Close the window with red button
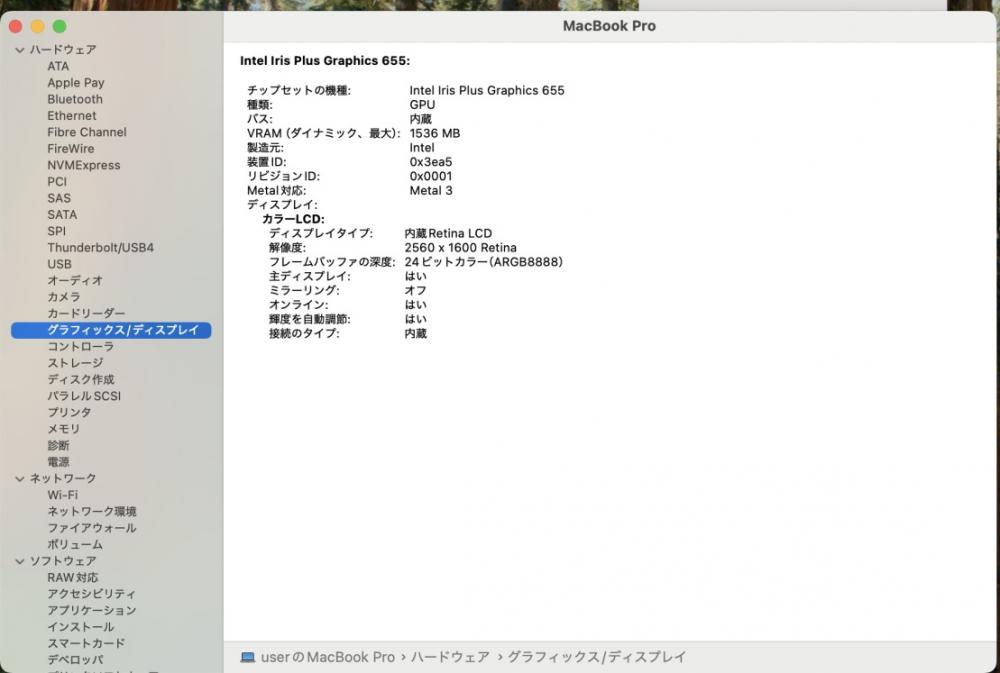 (16, 26)
